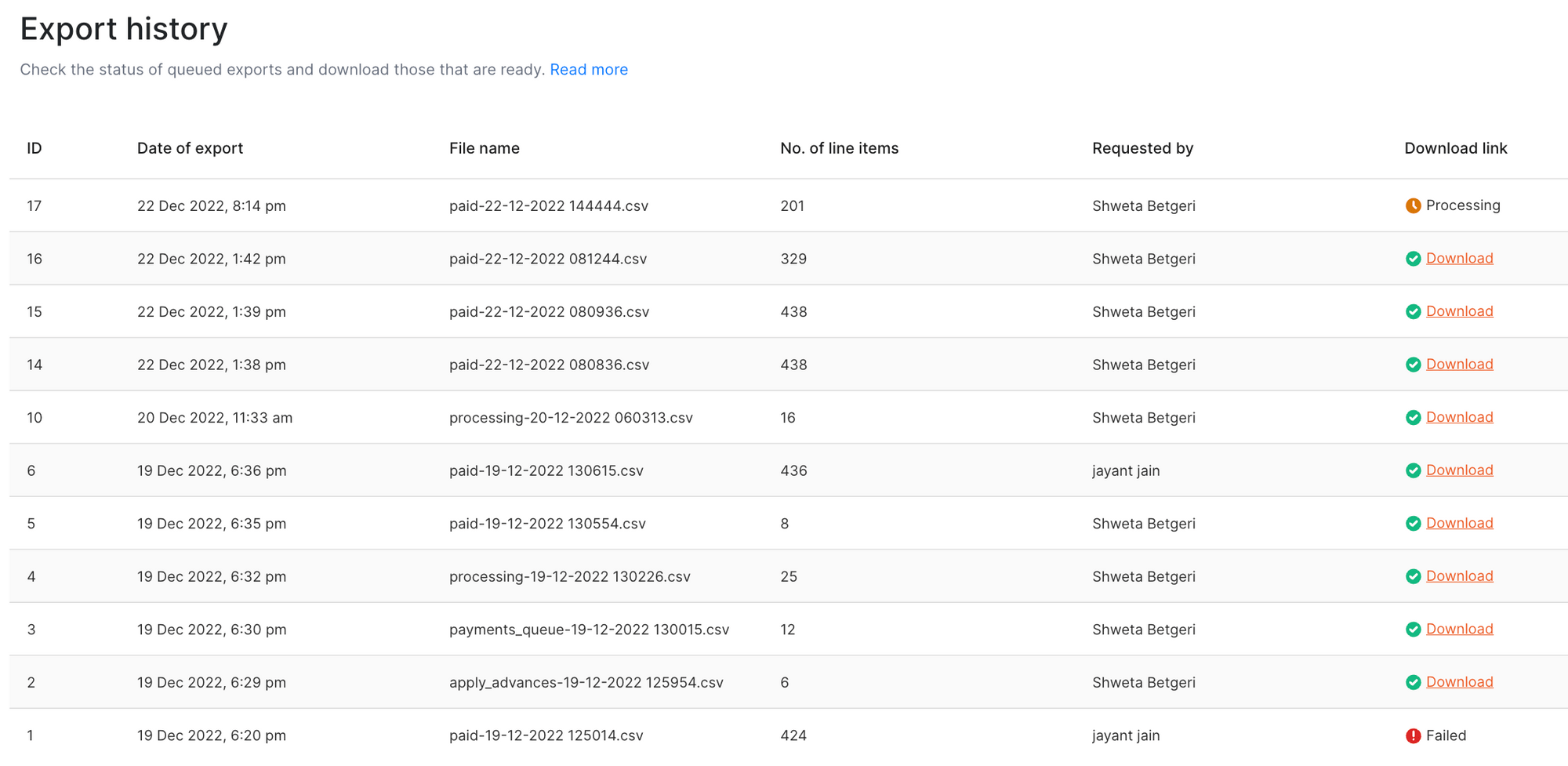Click green check icon for export 16

(x=1413, y=259)
